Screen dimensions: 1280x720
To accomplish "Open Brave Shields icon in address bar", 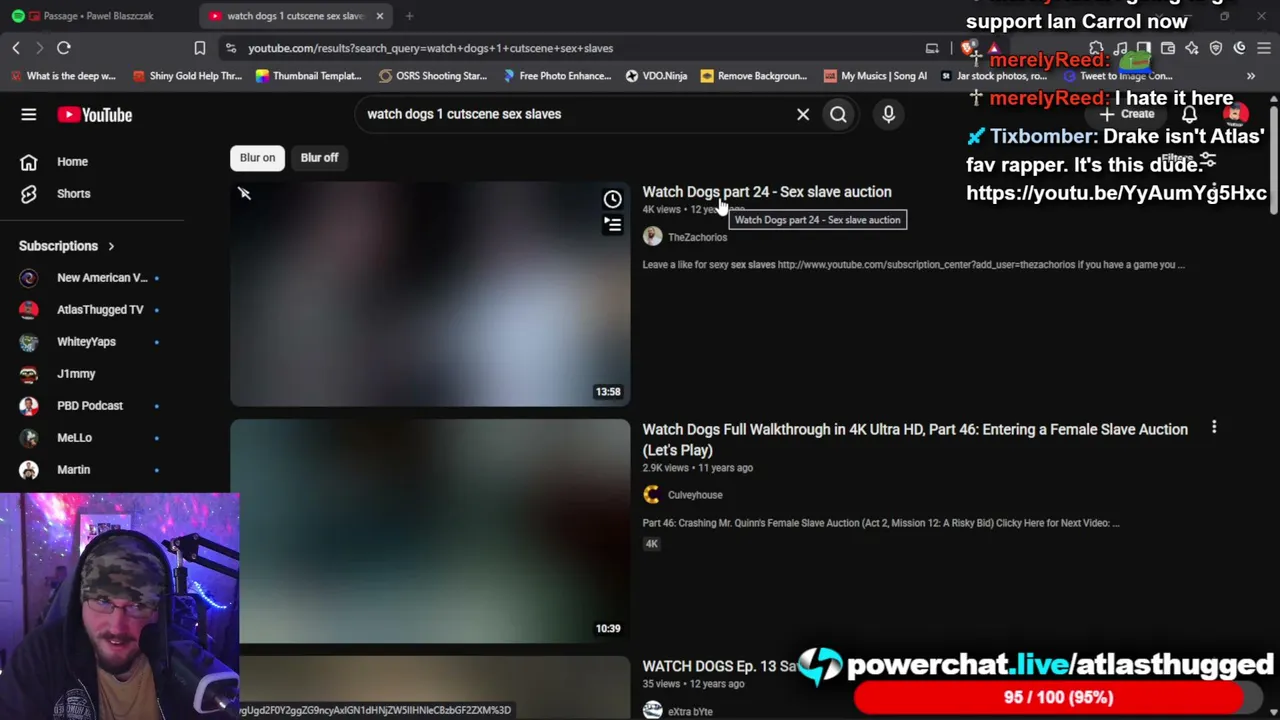I will tap(968, 48).
